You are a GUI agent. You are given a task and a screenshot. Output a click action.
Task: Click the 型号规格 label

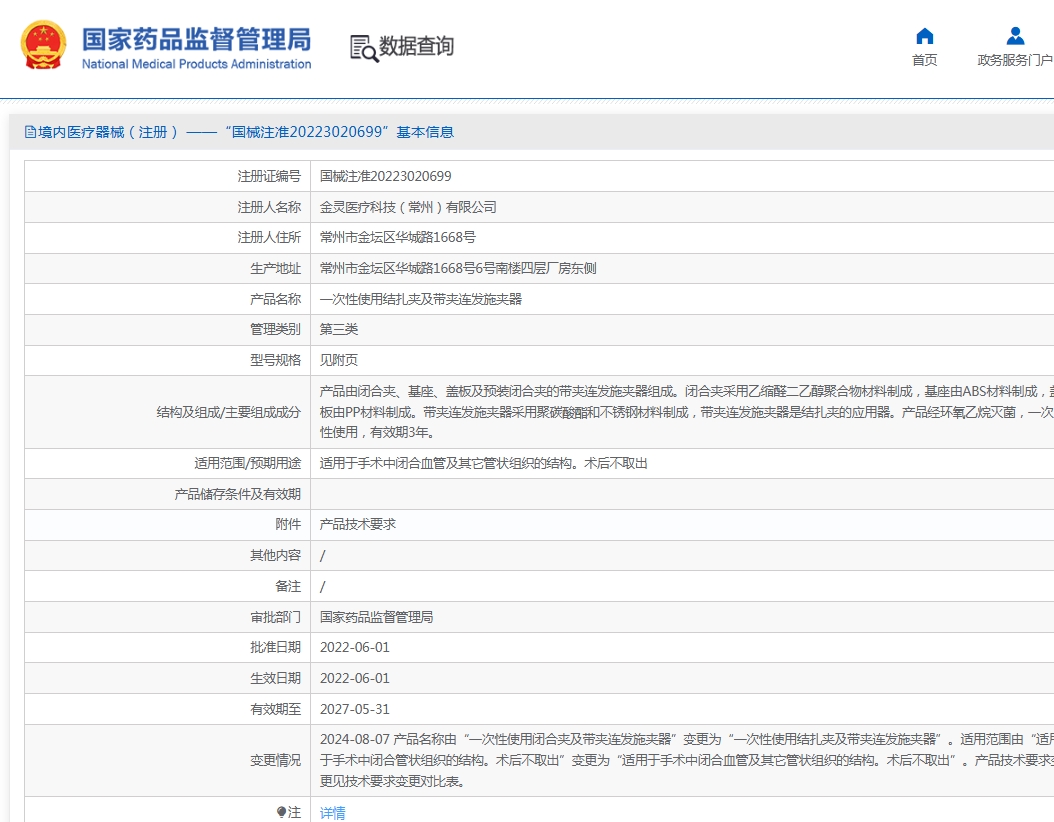pos(276,360)
